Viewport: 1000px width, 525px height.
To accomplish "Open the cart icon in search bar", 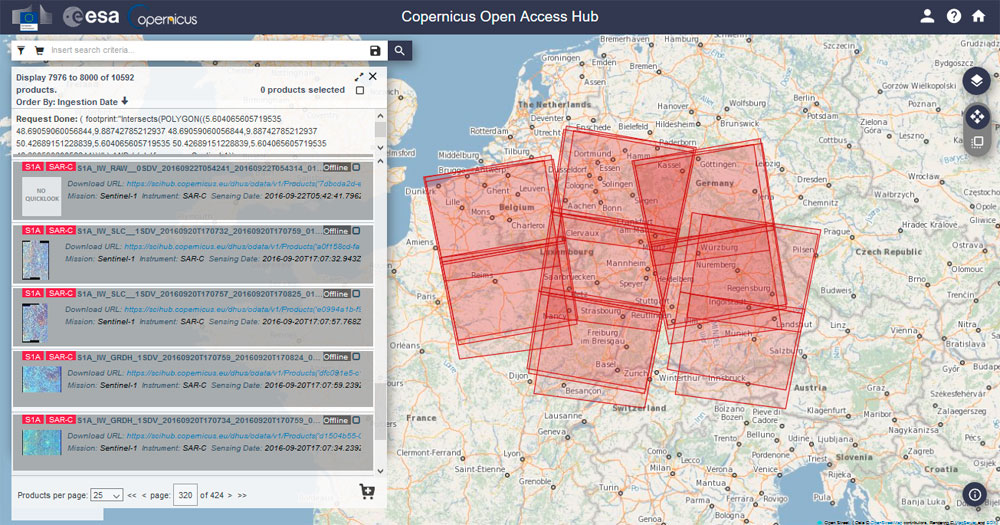I will click(x=39, y=50).
